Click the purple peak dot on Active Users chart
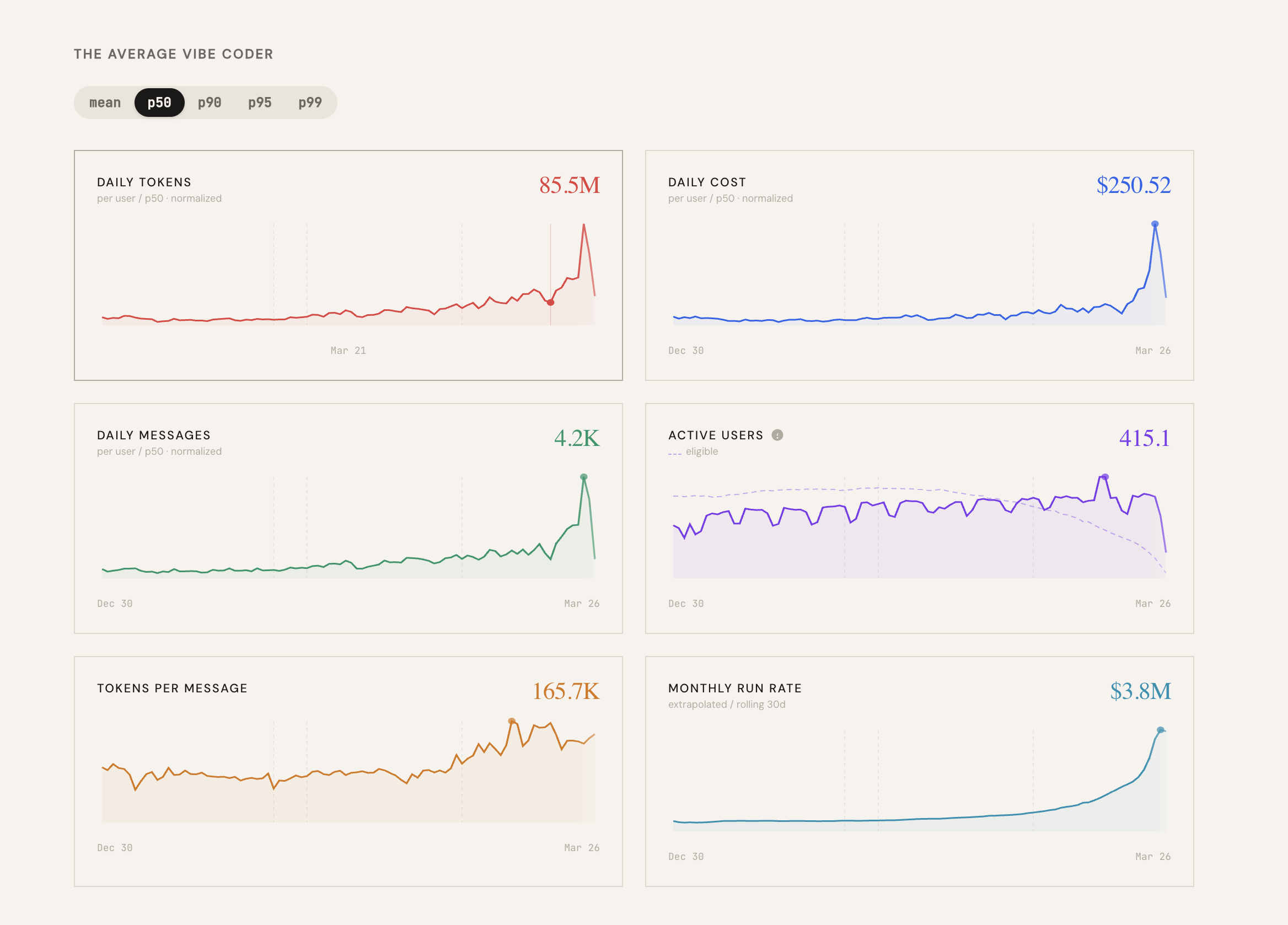 [x=1105, y=477]
